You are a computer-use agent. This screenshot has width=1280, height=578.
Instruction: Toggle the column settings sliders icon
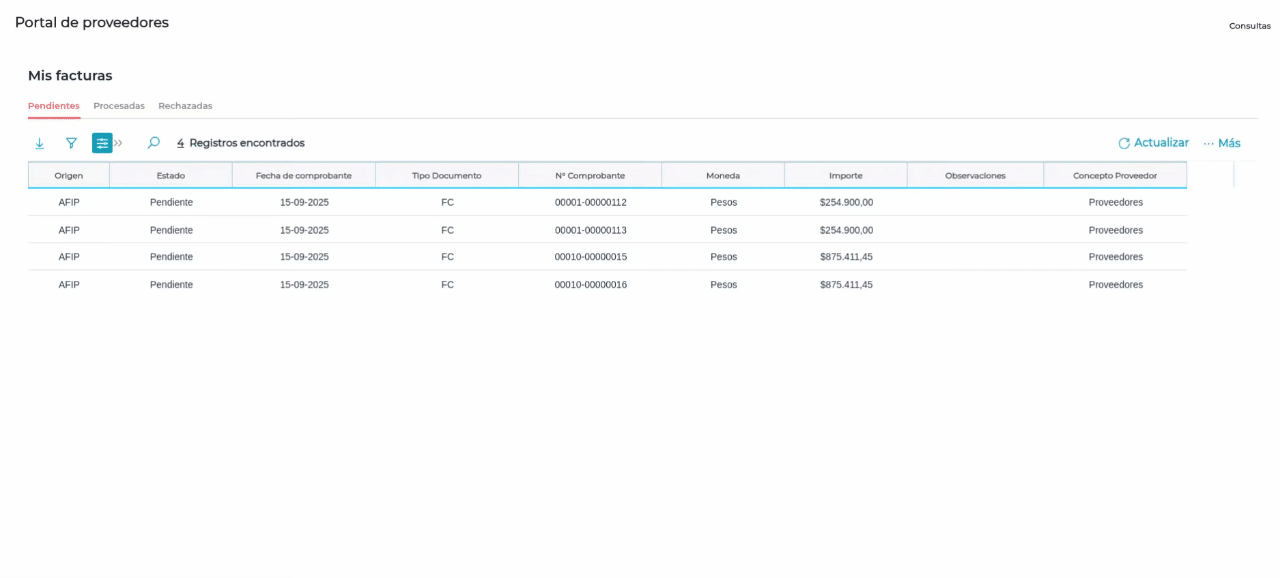102,143
